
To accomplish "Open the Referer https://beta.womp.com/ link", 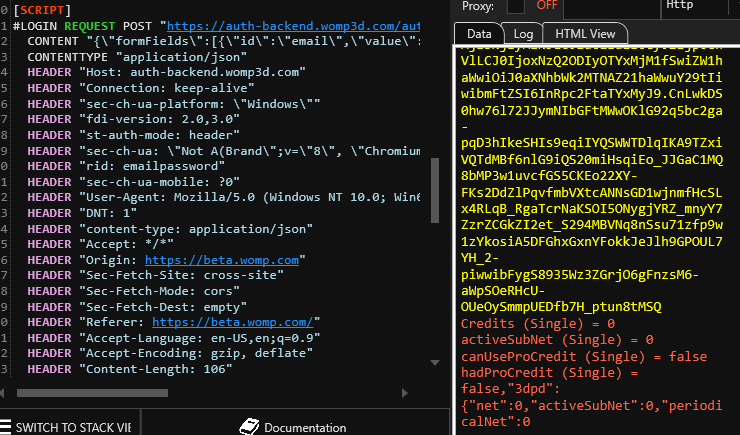I will pyautogui.click(x=233, y=322).
